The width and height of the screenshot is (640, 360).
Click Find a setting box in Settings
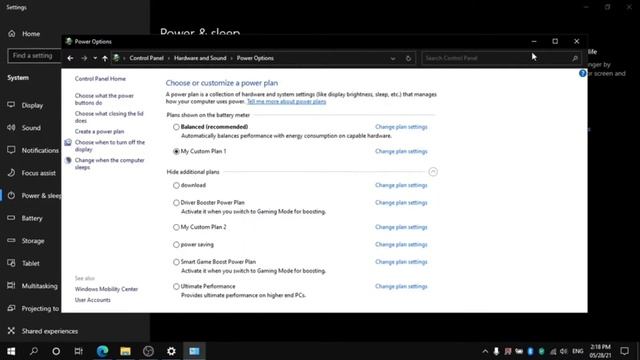[x=34, y=56]
